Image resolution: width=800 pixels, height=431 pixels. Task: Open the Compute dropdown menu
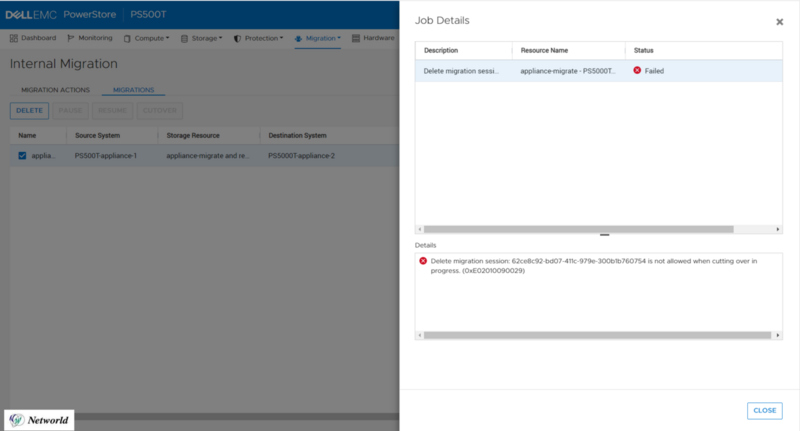coord(146,38)
